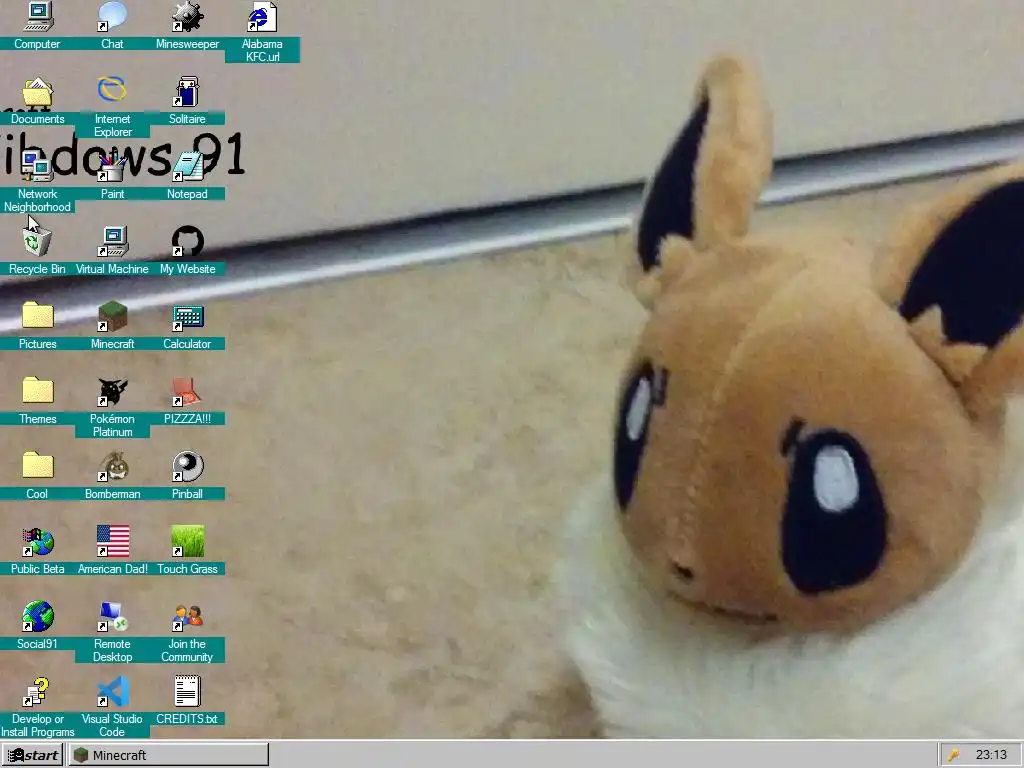
Task: Switch to Minecraft taskbar button
Action: pos(168,755)
